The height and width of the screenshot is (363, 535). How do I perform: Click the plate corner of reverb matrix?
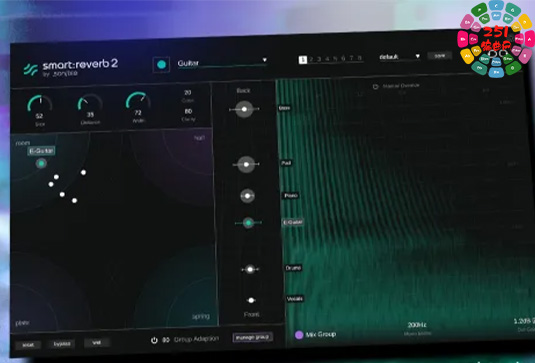23,322
